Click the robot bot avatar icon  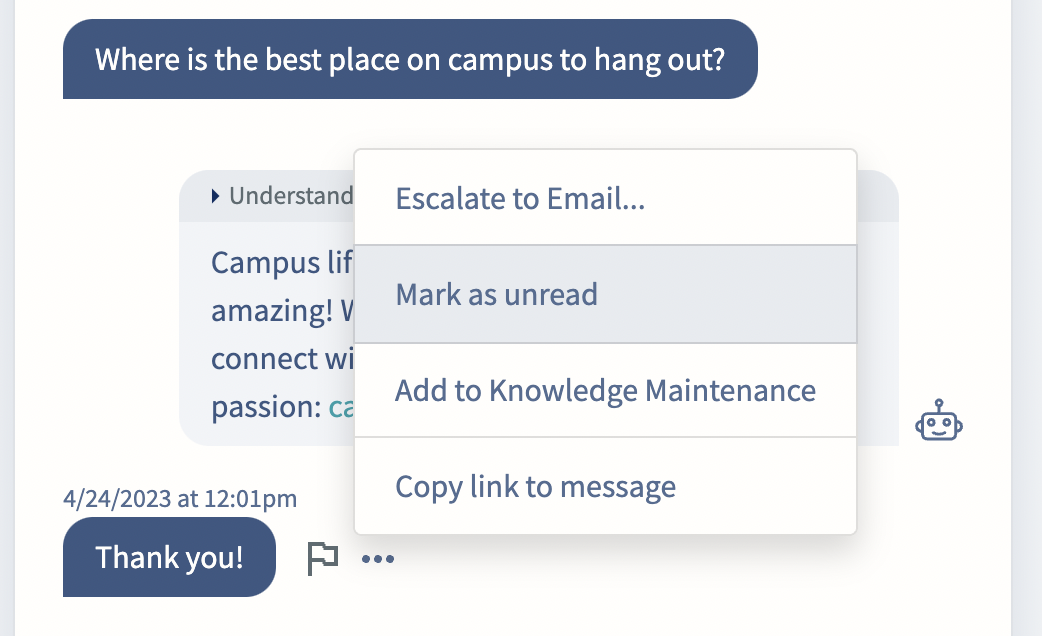(938, 421)
